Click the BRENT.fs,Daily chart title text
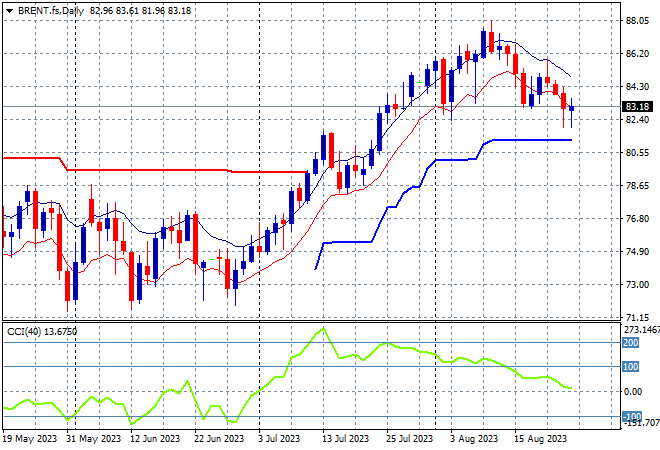The height and width of the screenshot is (450, 660). pos(51,11)
